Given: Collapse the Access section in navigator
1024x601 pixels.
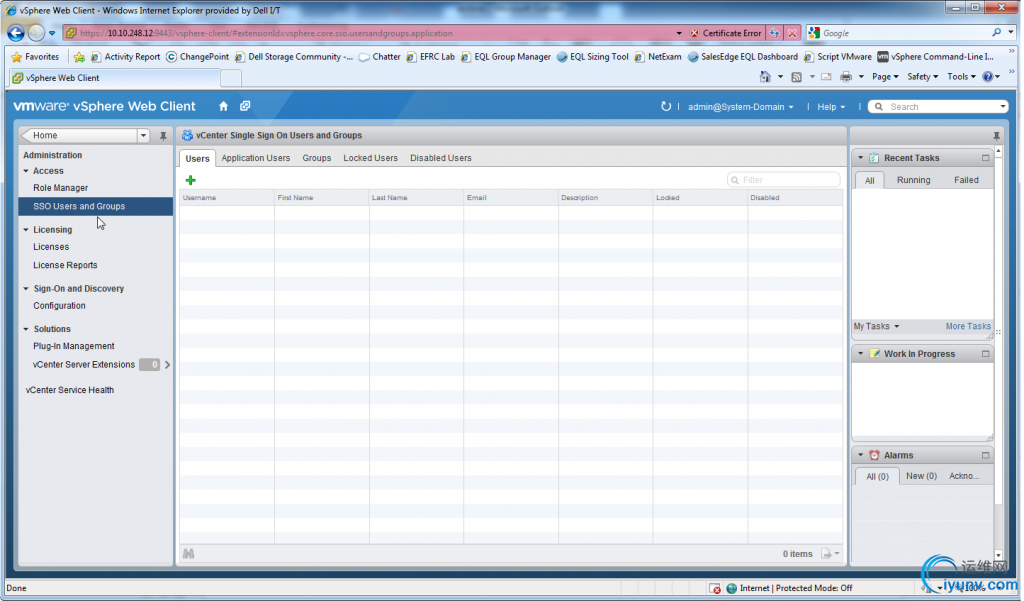Looking at the screenshot, I should (26, 171).
